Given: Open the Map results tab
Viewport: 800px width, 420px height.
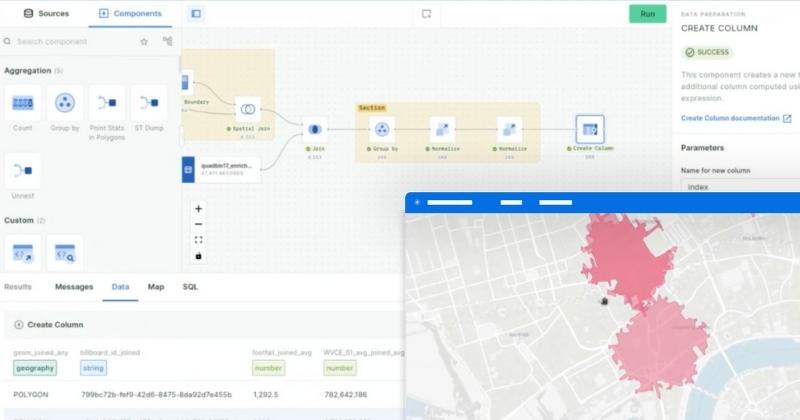Looking at the screenshot, I should coord(156,287).
